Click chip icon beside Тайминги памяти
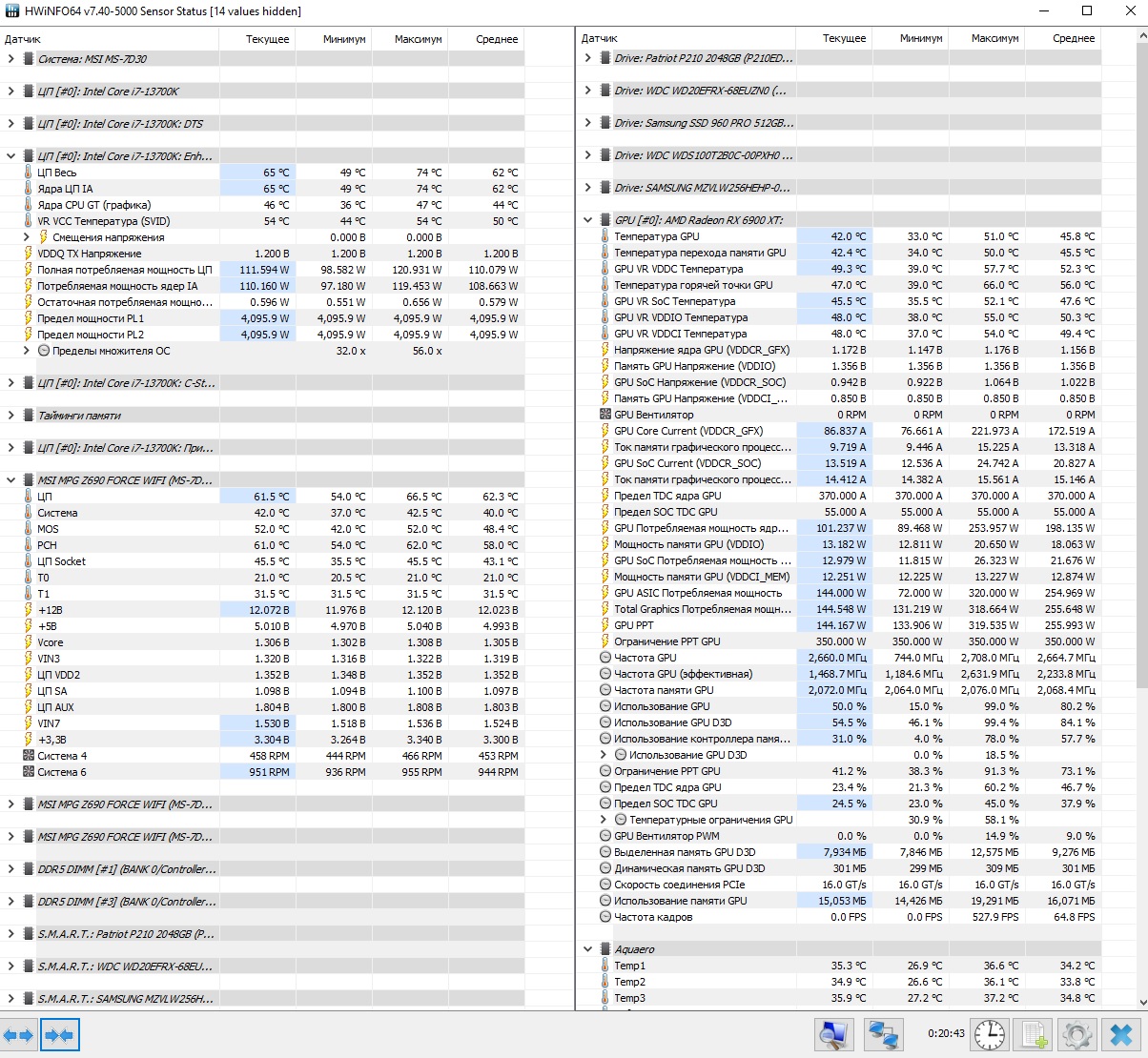This screenshot has width=1148, height=1058. click(28, 416)
